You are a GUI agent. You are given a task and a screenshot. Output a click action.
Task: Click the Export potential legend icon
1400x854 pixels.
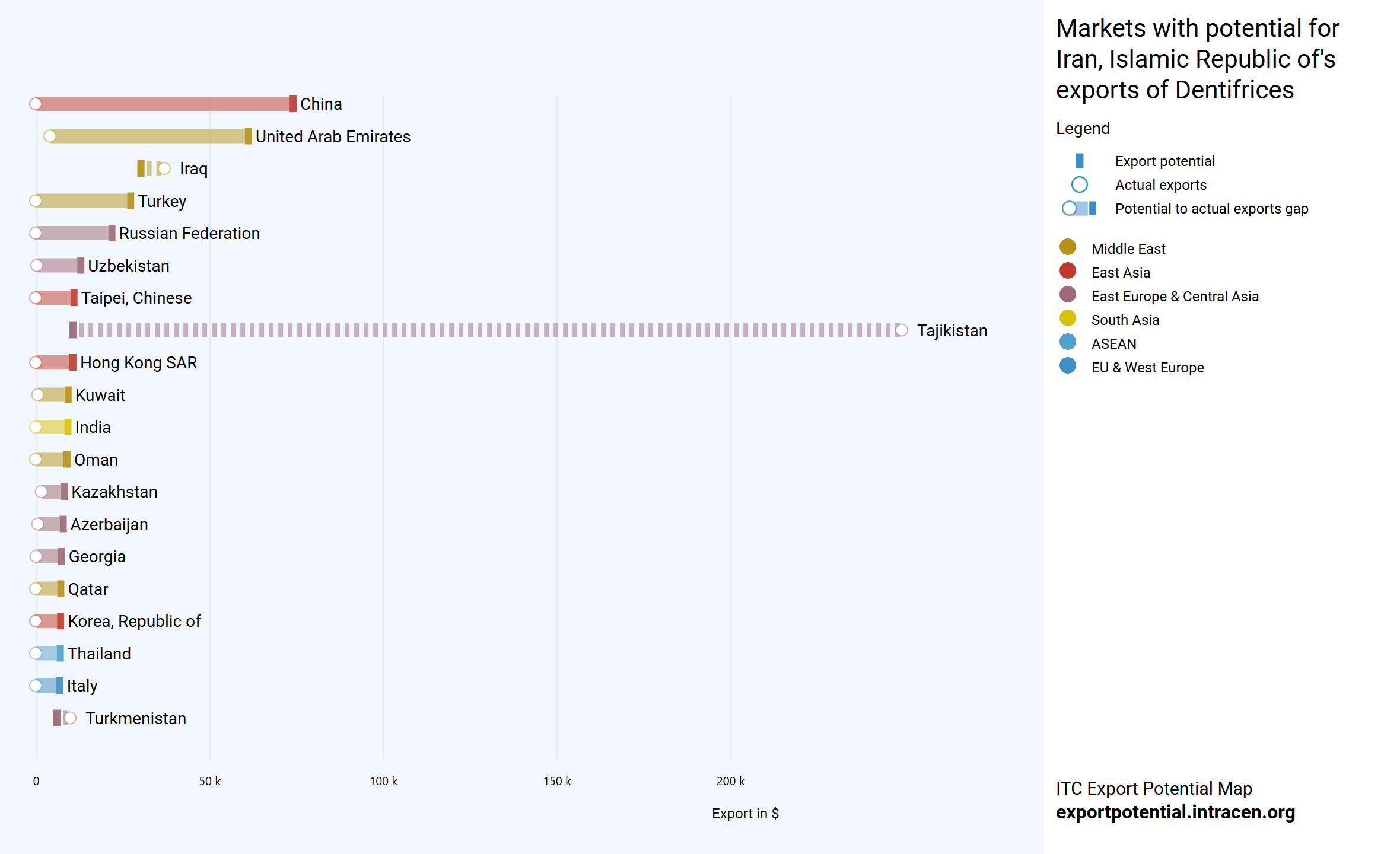pyautogui.click(x=1079, y=161)
